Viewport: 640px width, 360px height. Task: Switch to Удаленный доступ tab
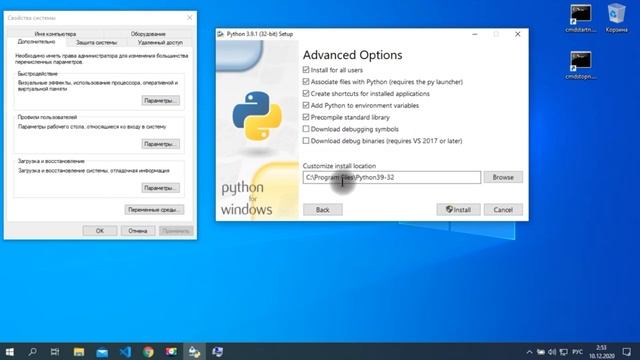pos(160,42)
